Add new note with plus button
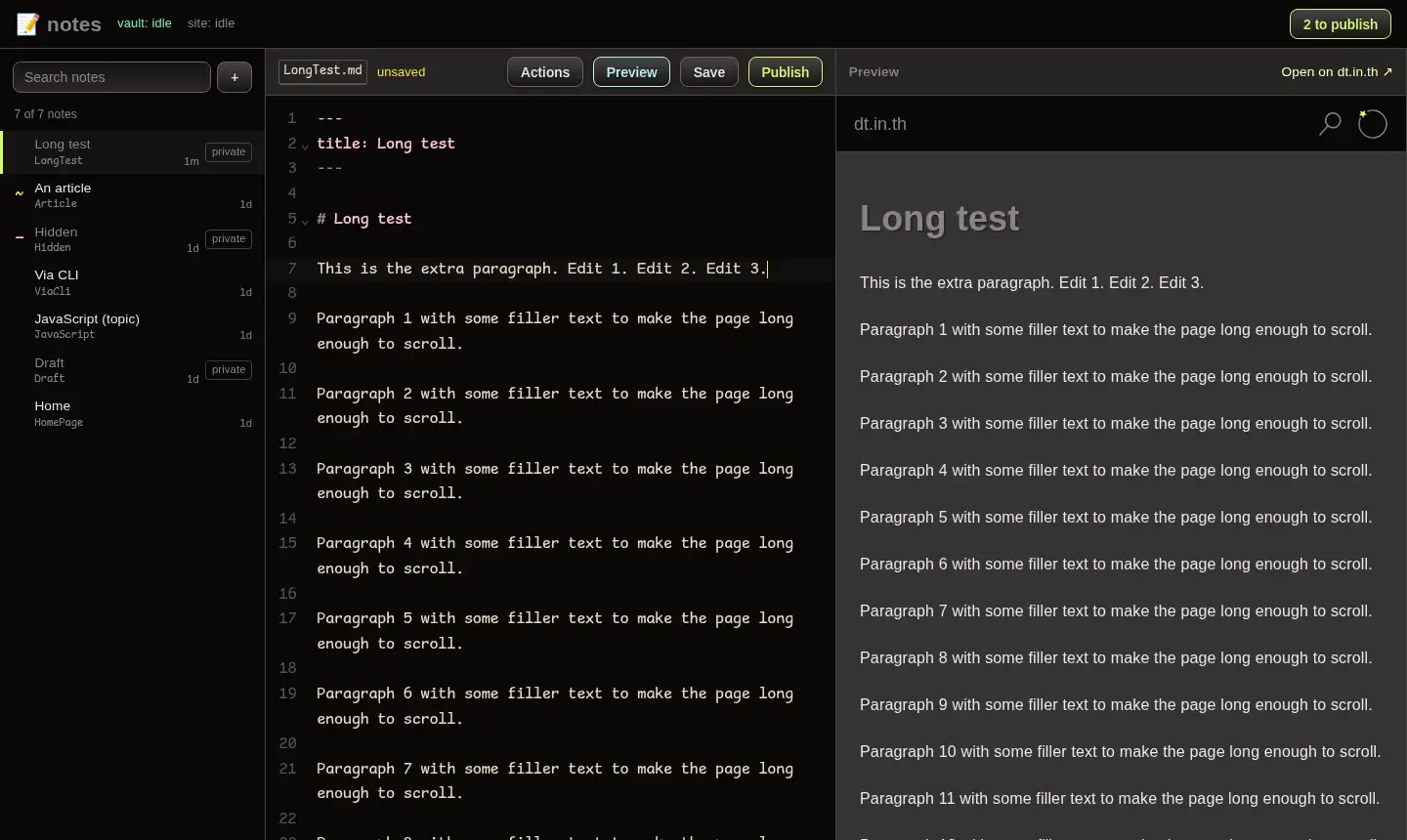This screenshot has width=1407, height=840. (234, 77)
